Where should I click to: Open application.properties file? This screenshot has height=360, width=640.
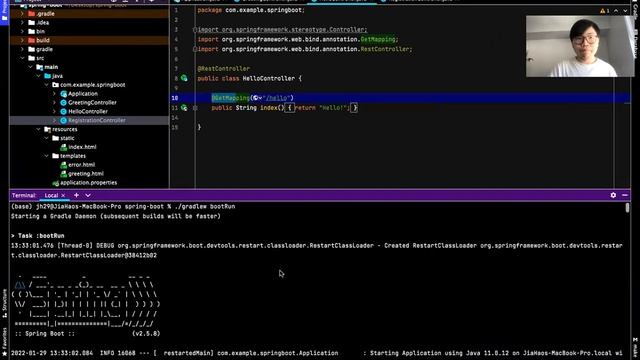(x=89, y=183)
